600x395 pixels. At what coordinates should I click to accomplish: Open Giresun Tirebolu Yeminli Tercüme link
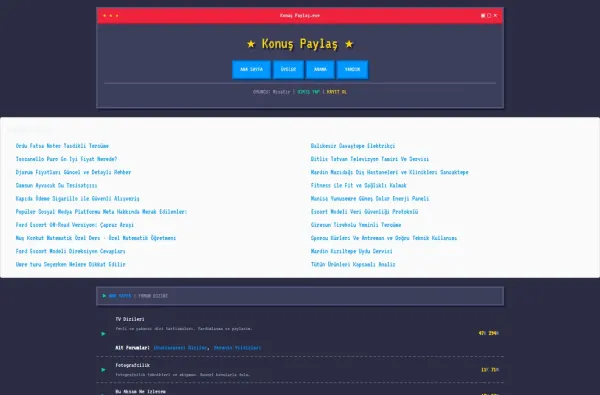(356, 225)
